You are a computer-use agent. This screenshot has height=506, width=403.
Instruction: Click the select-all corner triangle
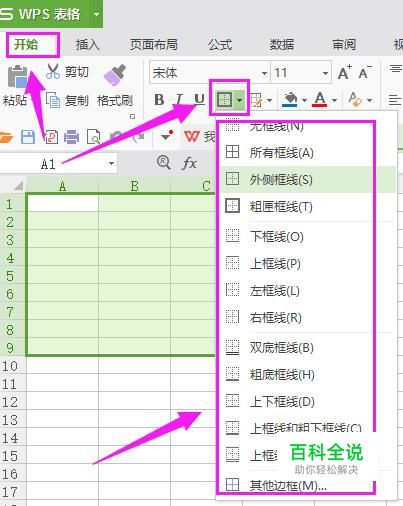pyautogui.click(x=18, y=185)
